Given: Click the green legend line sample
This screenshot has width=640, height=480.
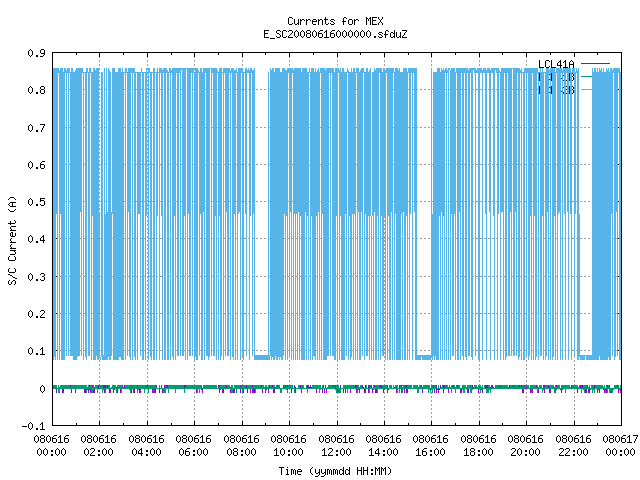Looking at the screenshot, I should point(586,77).
